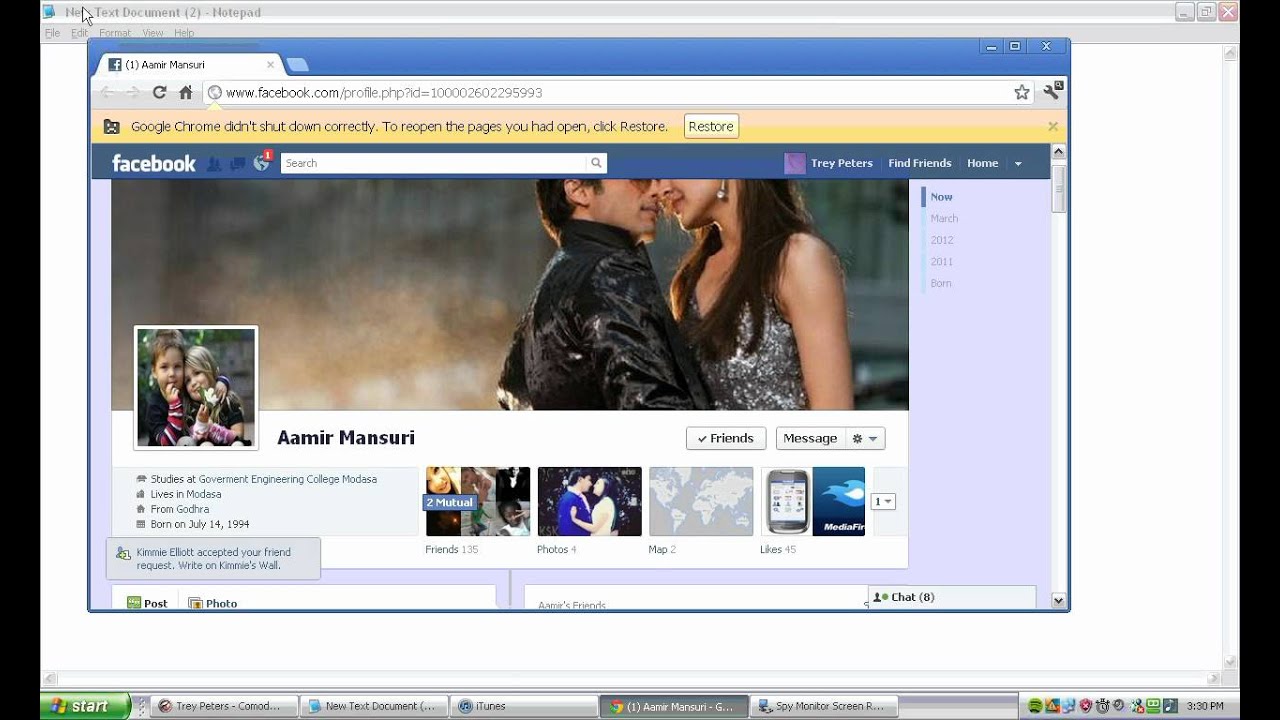Jump to Now in the timeline
The height and width of the screenshot is (720, 1280).
(x=941, y=197)
